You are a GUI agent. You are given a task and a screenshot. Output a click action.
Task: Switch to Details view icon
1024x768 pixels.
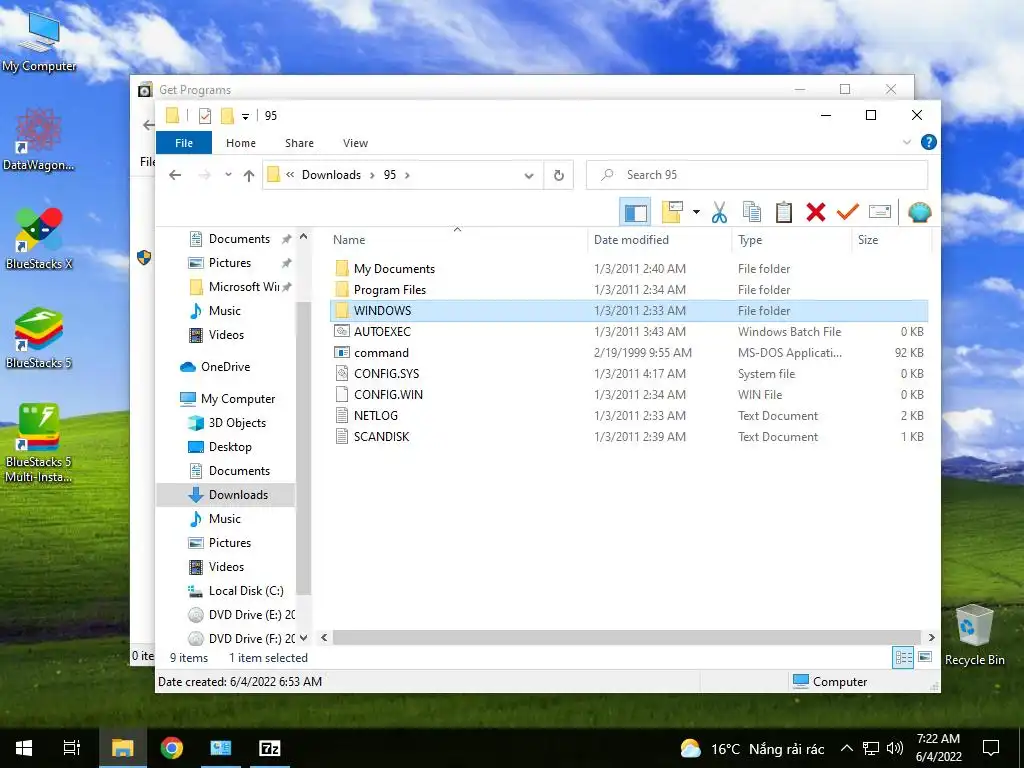(903, 658)
